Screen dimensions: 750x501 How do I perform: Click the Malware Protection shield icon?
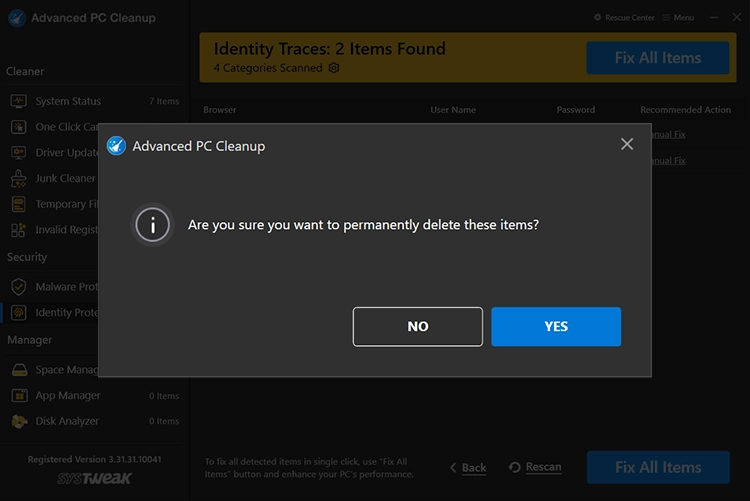tap(19, 287)
